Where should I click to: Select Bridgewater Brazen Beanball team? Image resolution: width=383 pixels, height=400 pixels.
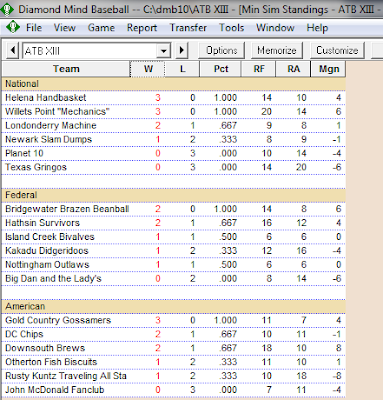[x=67, y=209]
